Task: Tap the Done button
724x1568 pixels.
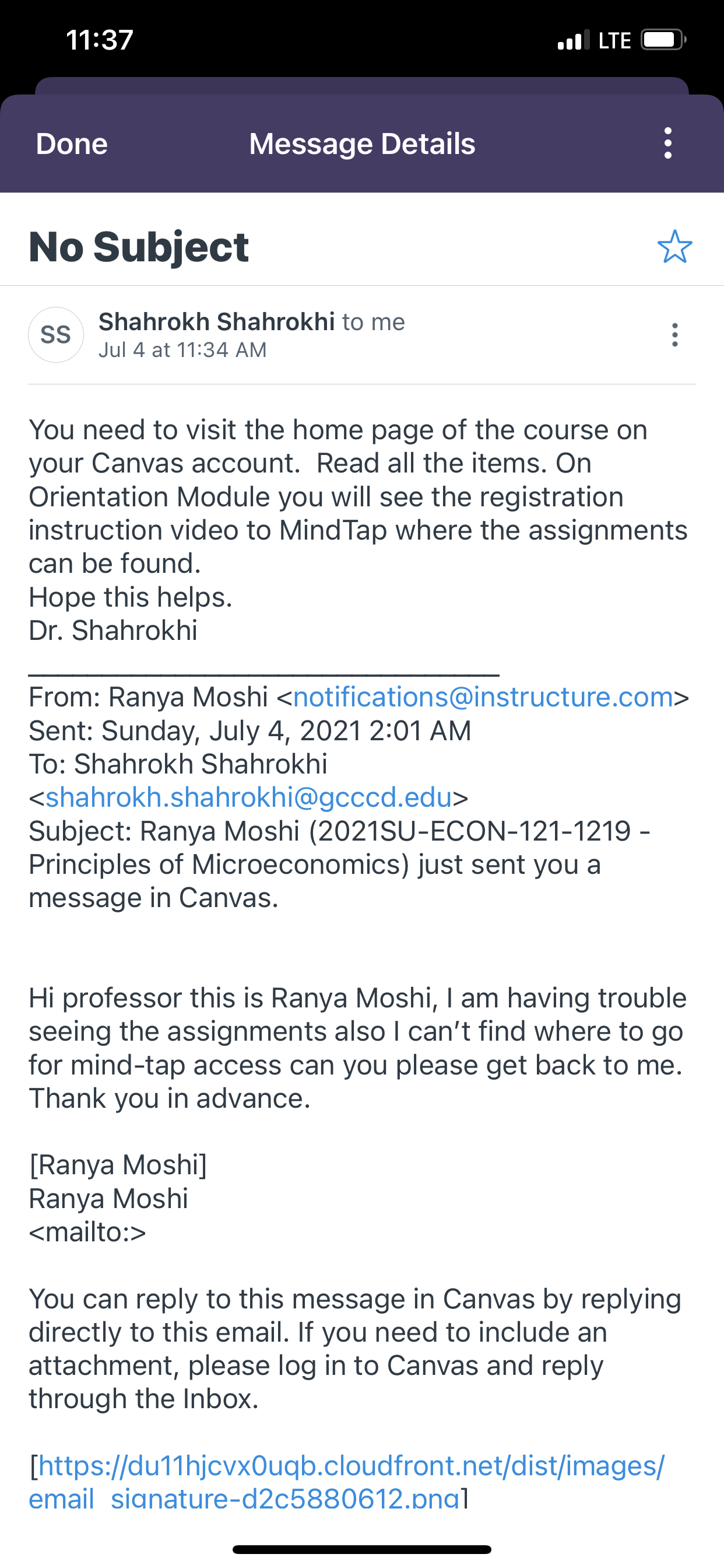Action: coord(72,144)
